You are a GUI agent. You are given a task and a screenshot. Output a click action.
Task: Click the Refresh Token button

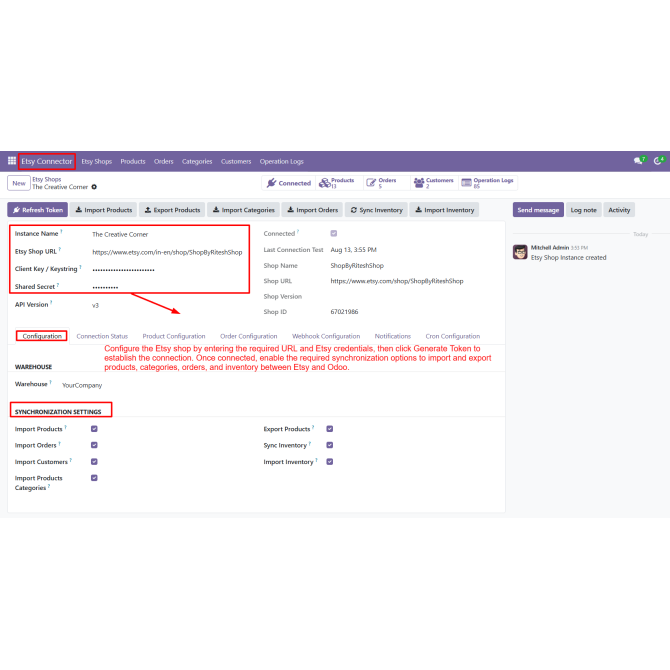click(x=38, y=210)
